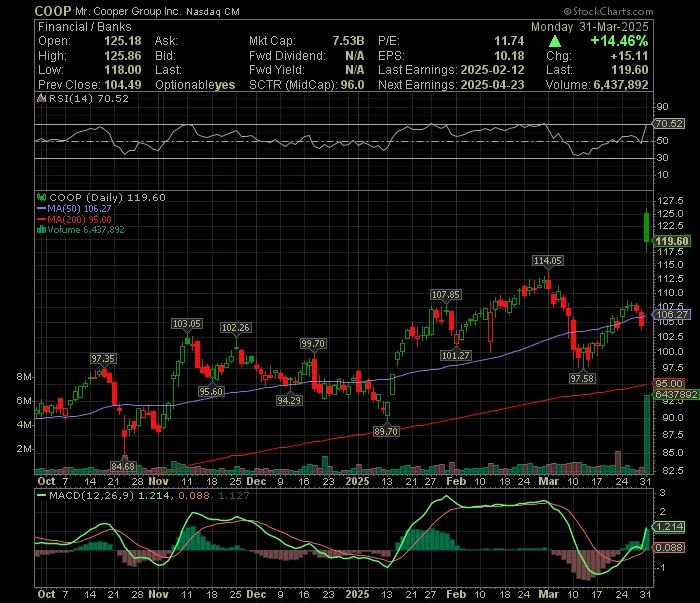Image resolution: width=700 pixels, height=603 pixels.
Task: Click the 84.68 low price annotation
Action: 123,466
